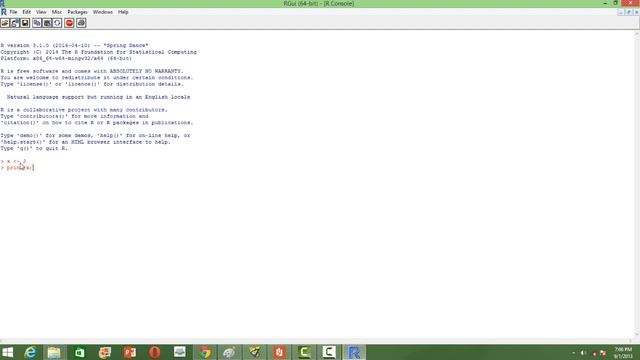Click the Copy and paste toolbar icon
The width and height of the screenshot is (640, 360).
[57, 23]
